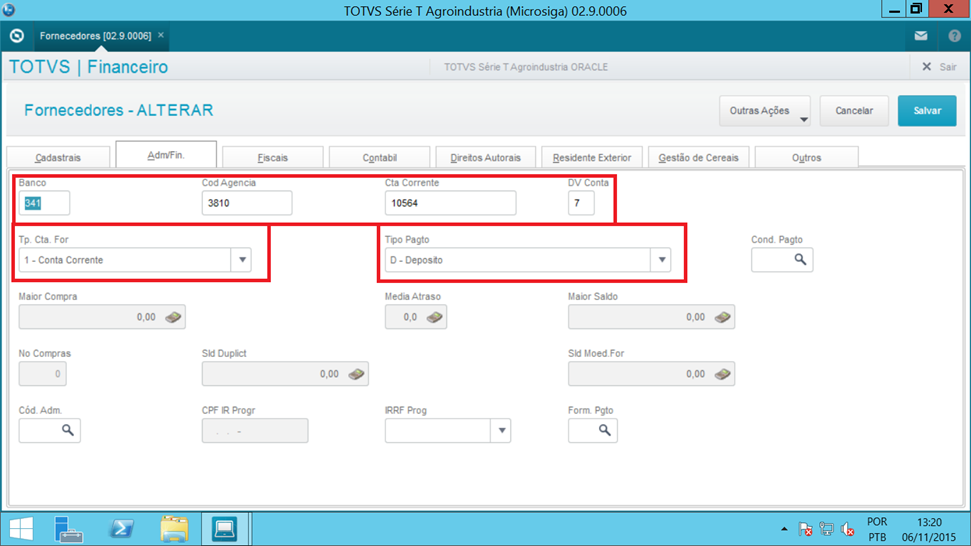Click search magnifier in Form. Pgto field
971x546 pixels.
(604, 430)
